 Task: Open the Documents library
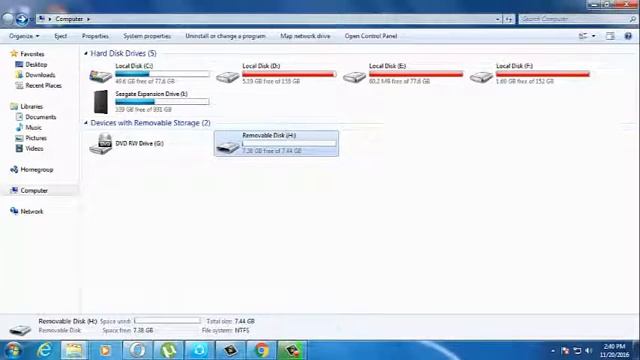(x=40, y=117)
